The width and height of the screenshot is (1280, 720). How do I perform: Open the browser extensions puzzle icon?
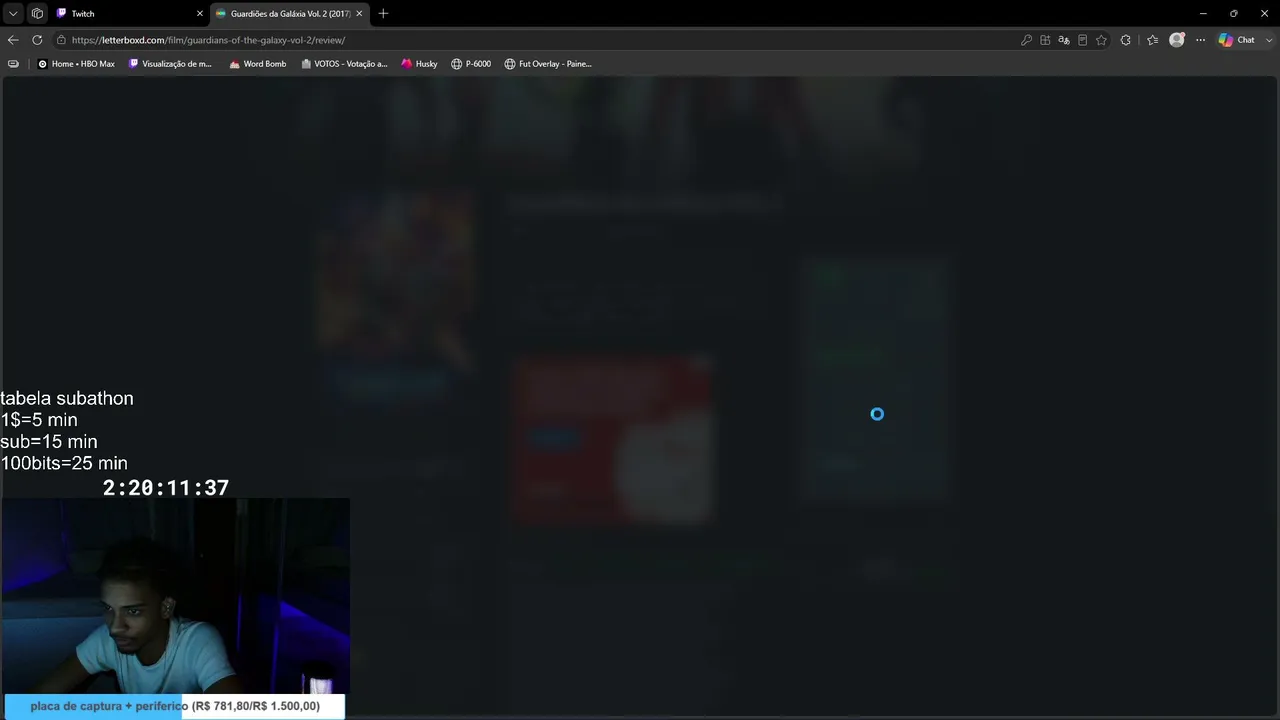1126,40
